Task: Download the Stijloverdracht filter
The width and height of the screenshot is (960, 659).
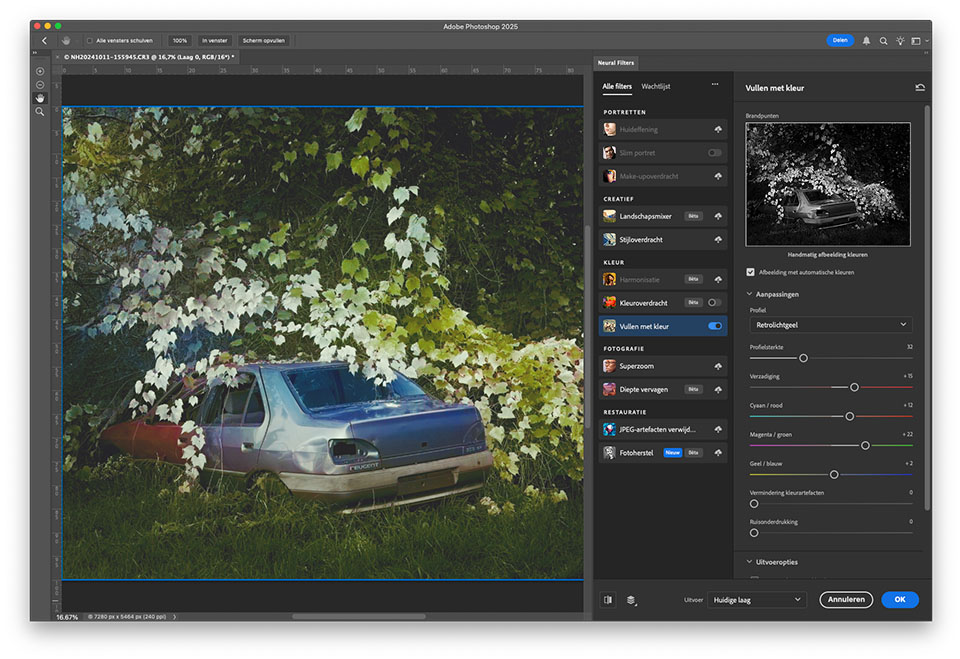Action: point(718,239)
